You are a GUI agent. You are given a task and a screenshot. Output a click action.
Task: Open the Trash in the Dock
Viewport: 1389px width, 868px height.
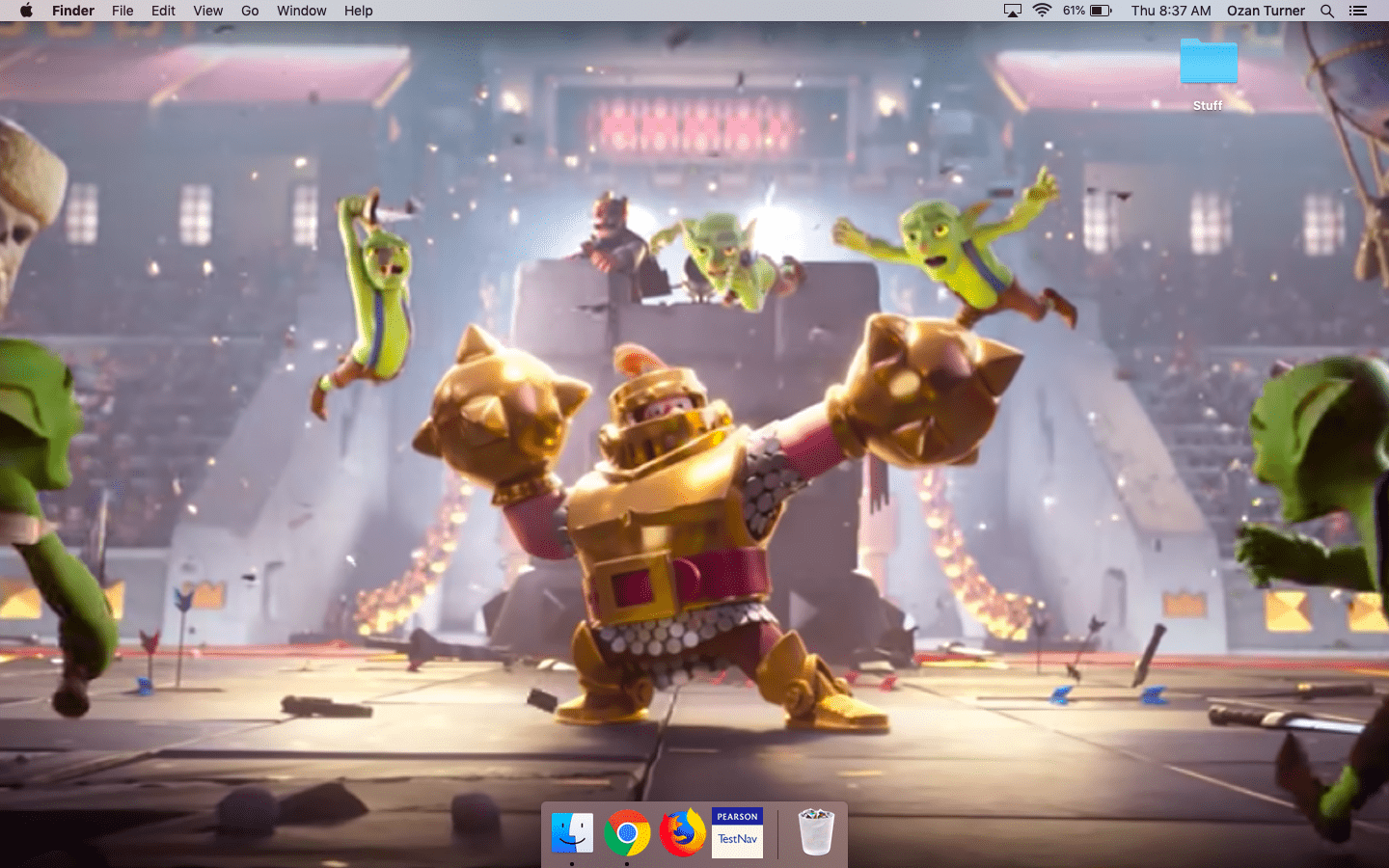point(816,832)
